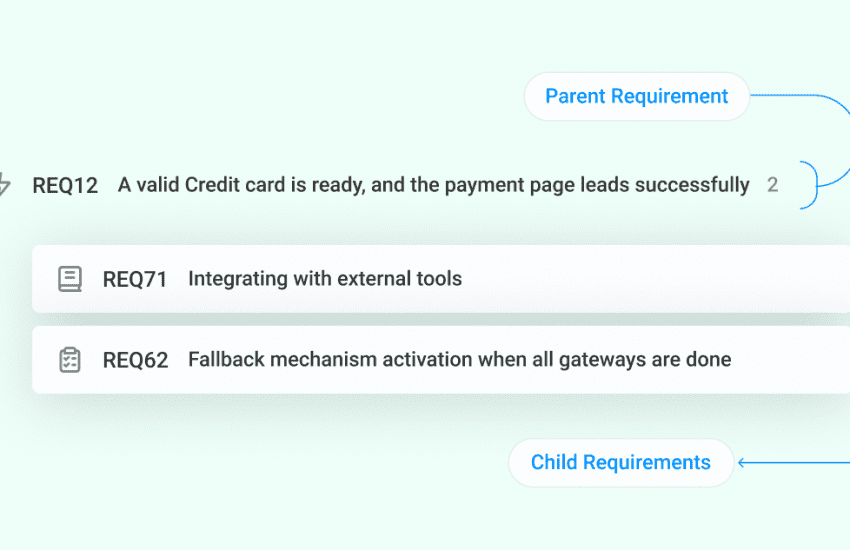Click the book icon in the REQ71 row
This screenshot has height=550, width=850.
pos(70,279)
